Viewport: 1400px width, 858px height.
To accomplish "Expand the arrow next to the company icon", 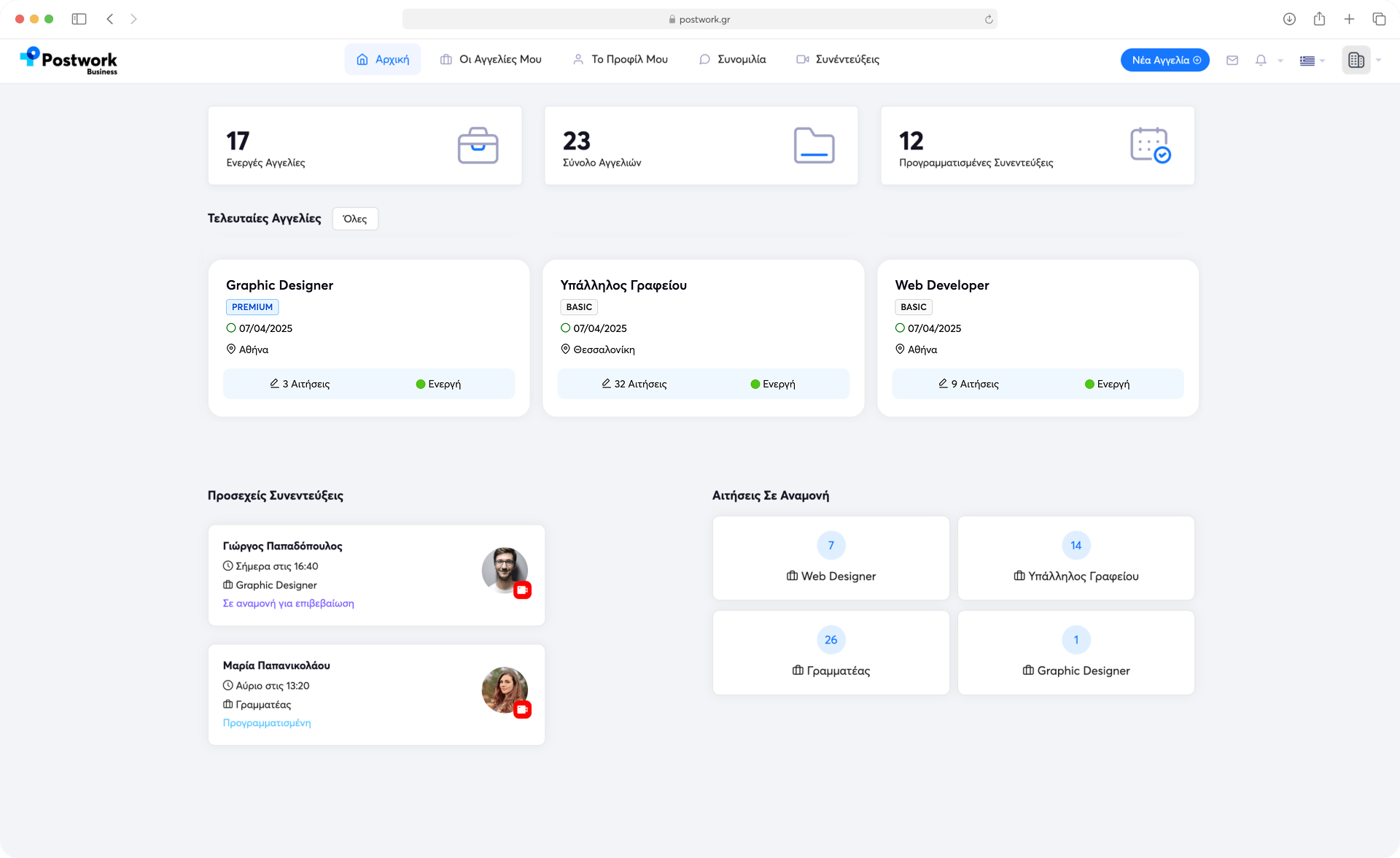I will [1378, 61].
